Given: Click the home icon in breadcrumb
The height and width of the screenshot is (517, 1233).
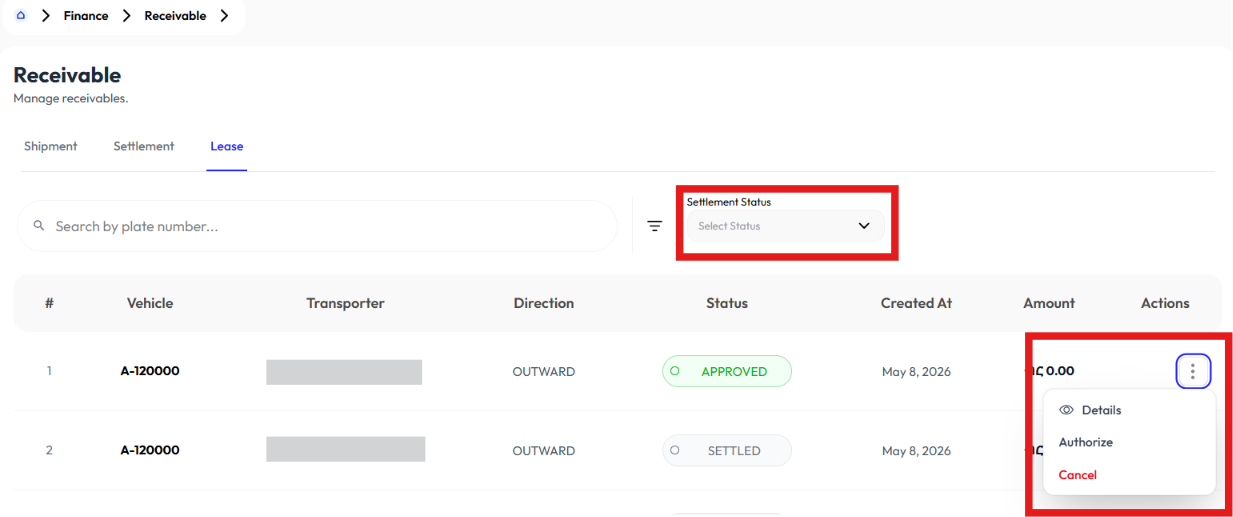Looking at the screenshot, I should tap(21, 15).
